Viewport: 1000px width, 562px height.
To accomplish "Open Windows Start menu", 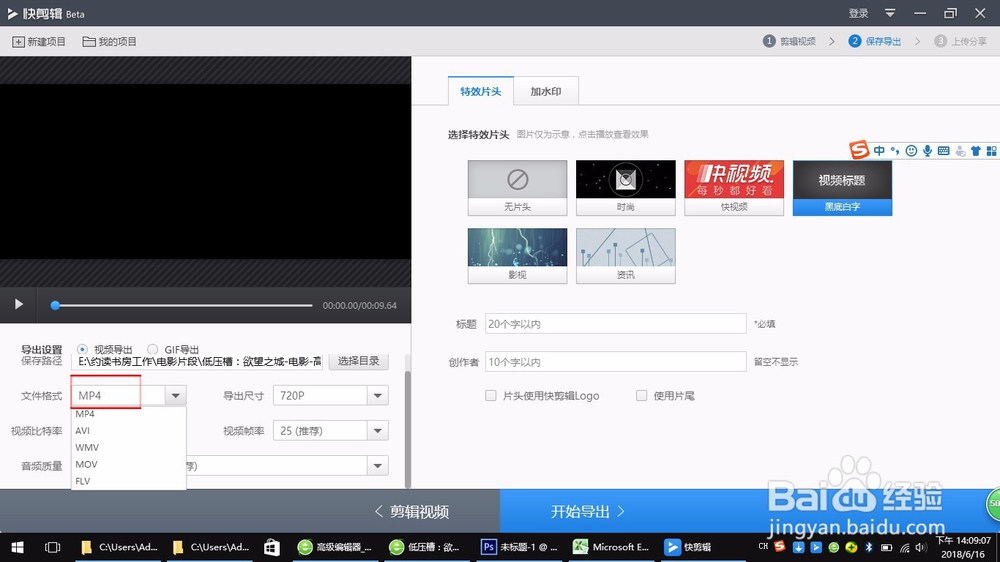I will 17,547.
